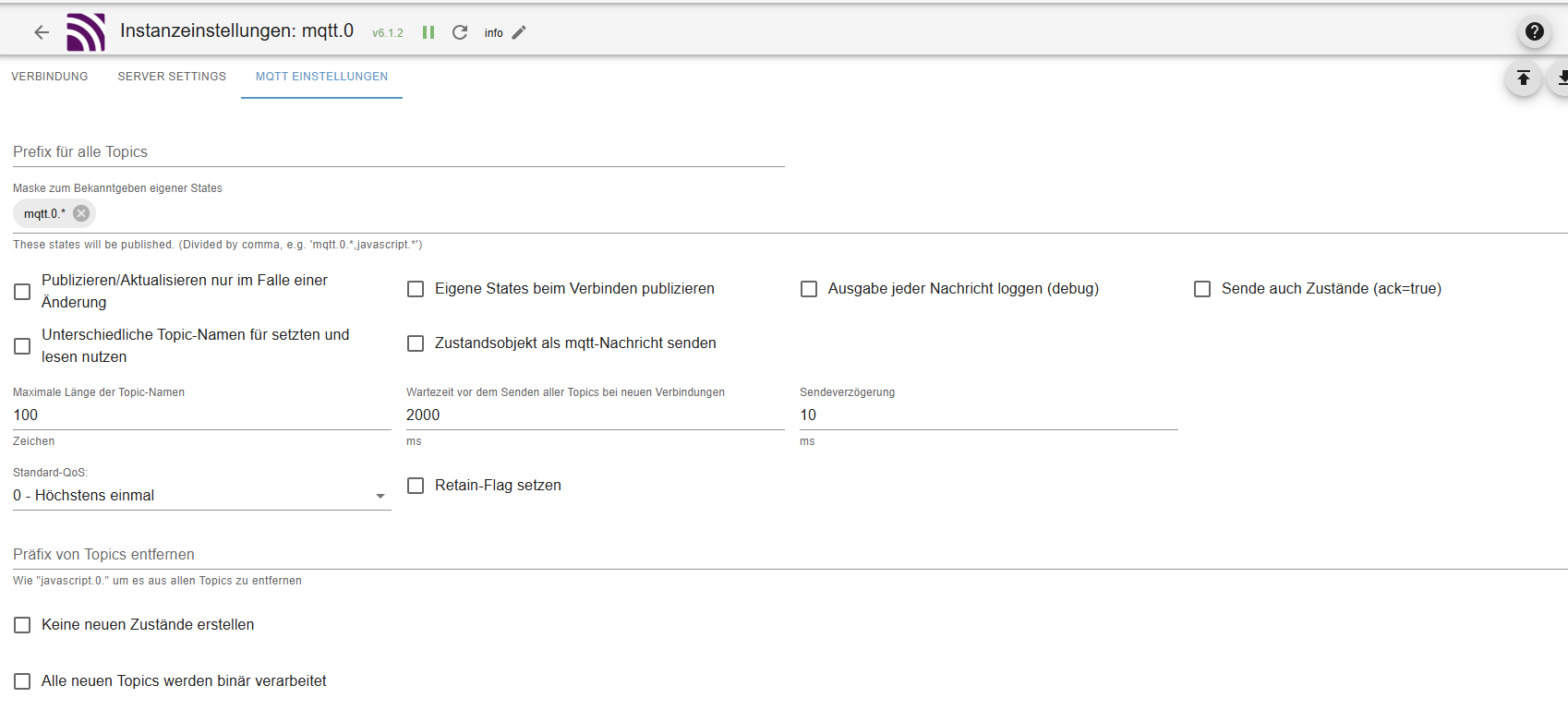
Task: Click the mqtt.0.* chip label
Action: (44, 213)
